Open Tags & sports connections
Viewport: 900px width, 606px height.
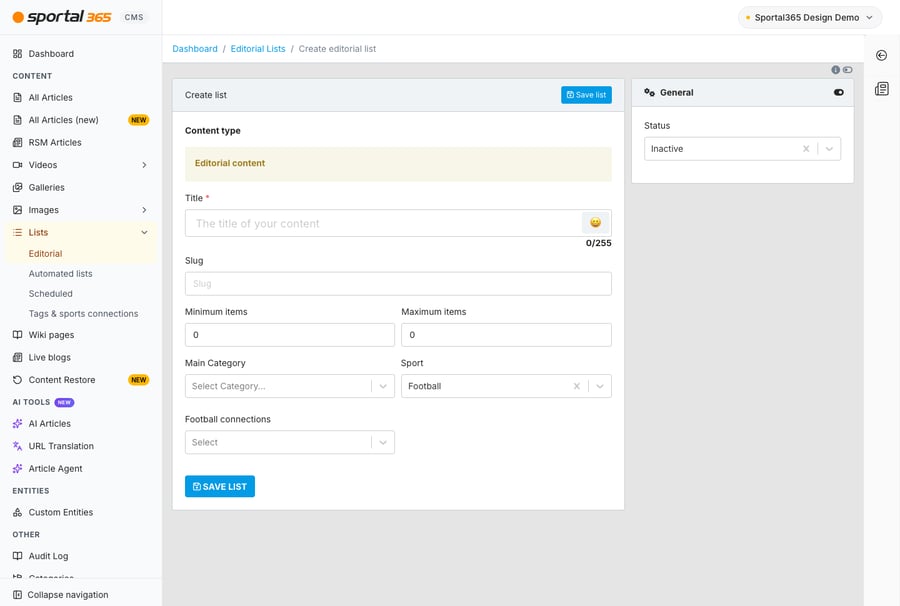83,313
